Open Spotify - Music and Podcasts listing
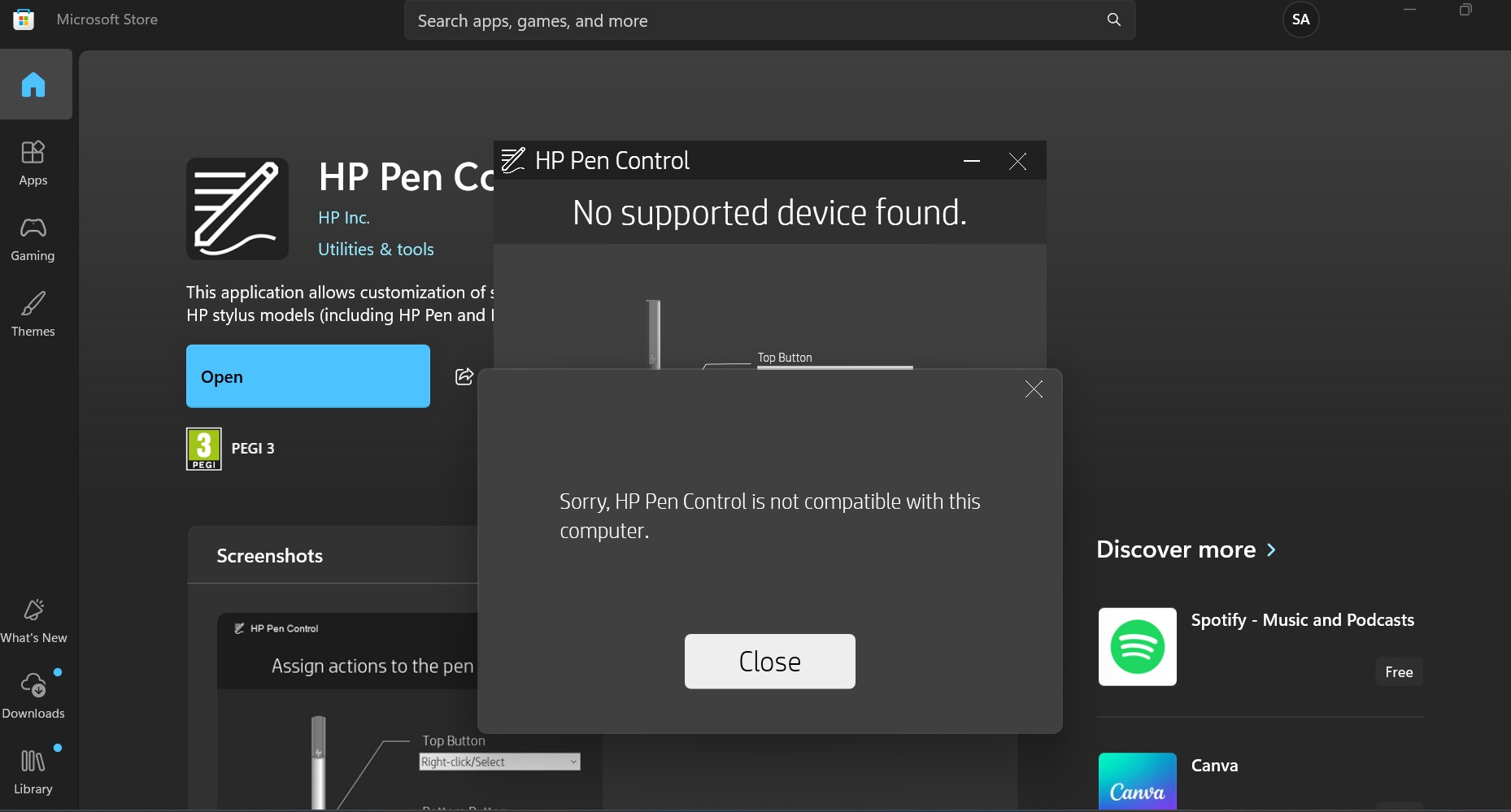Viewport: 1511px width, 812px height. click(1302, 620)
